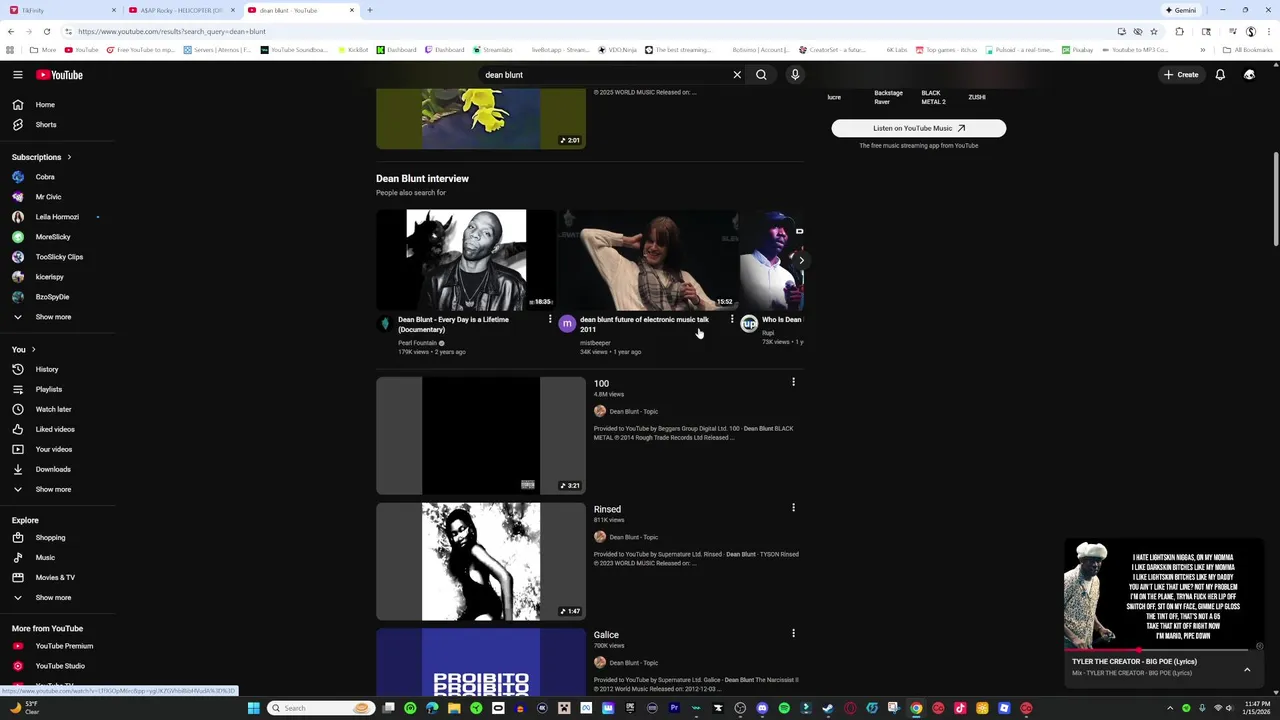
Task: Focus the Windows taskbar Search box
Action: (323, 708)
